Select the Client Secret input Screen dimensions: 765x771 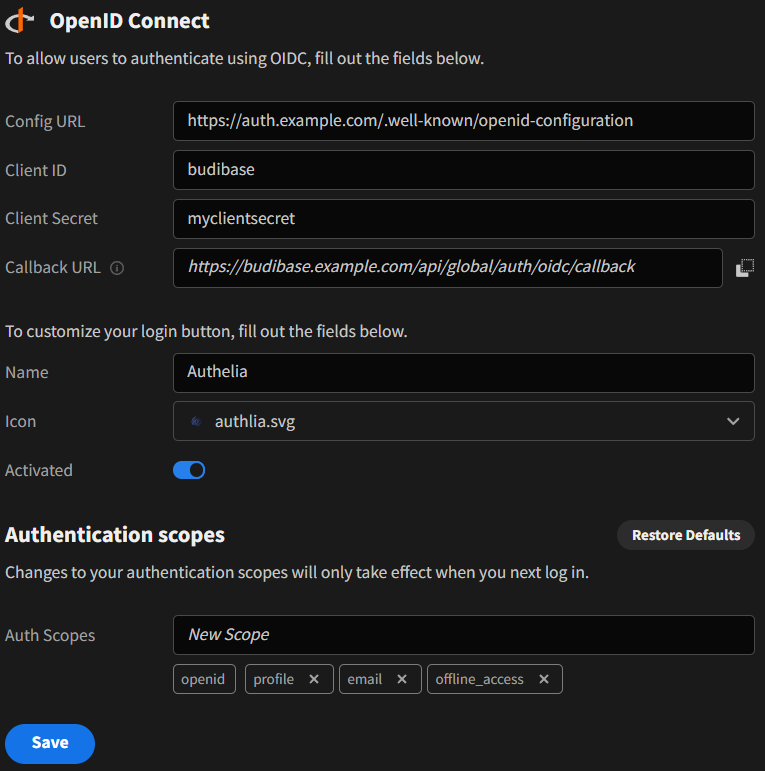click(463, 218)
